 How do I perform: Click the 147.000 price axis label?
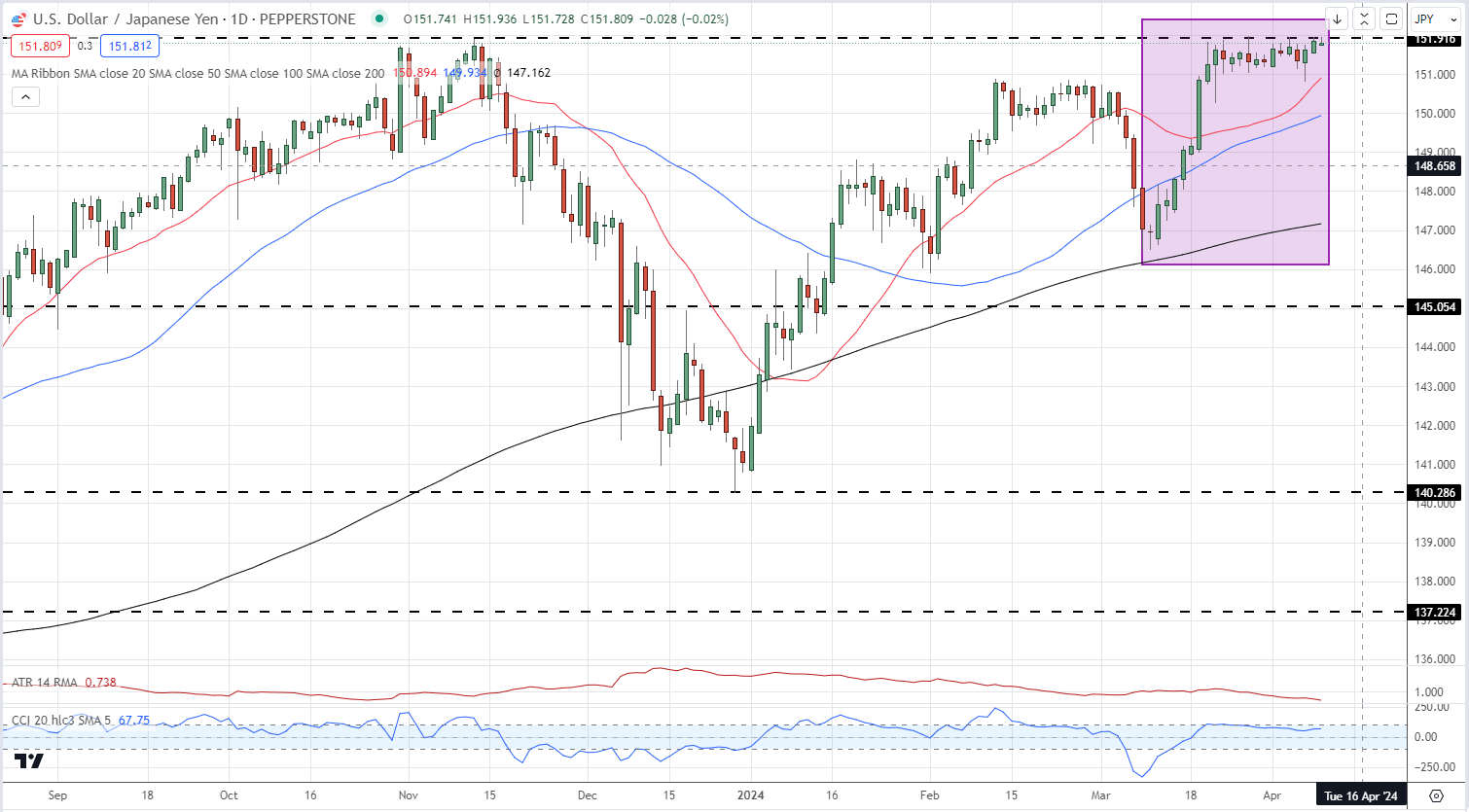click(1436, 230)
